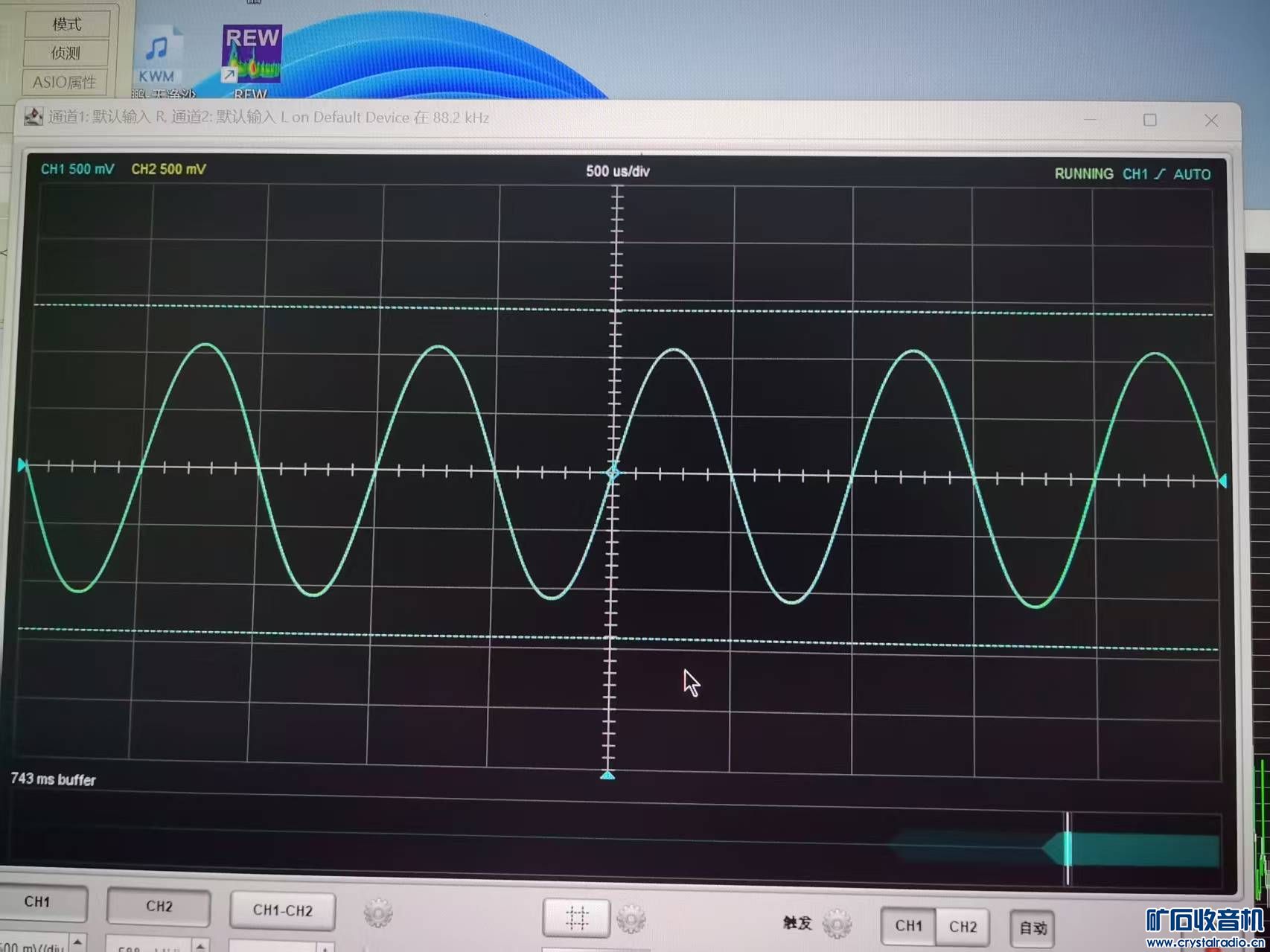
Task: Click the 侦测 button in background window
Action: tap(66, 53)
